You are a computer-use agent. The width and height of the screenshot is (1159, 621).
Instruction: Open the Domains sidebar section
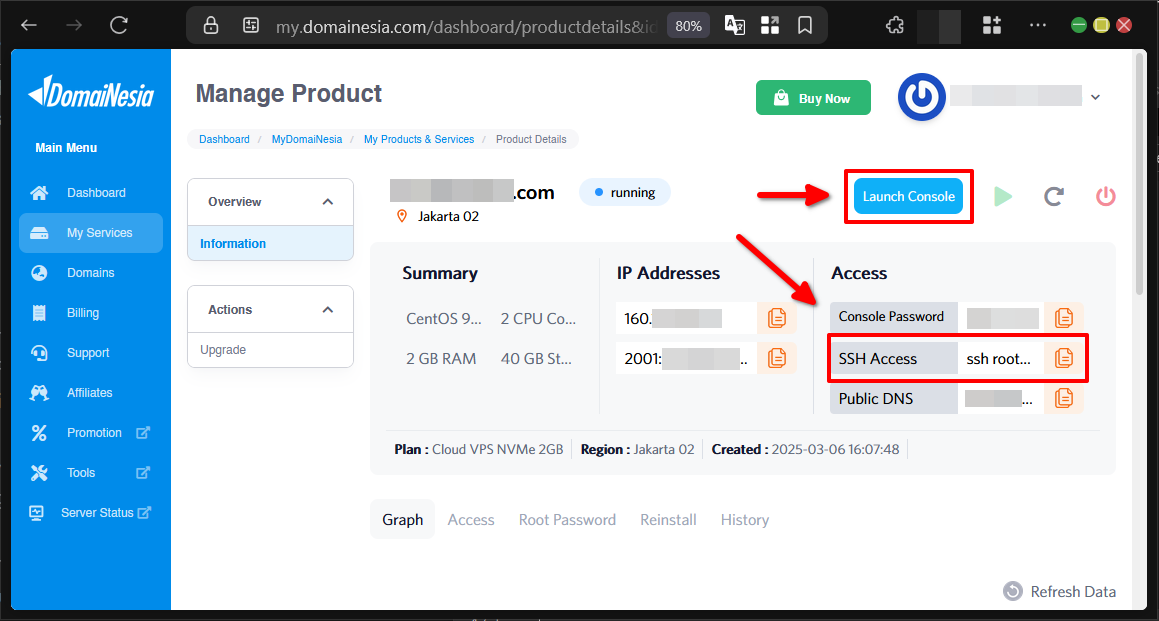click(90, 272)
